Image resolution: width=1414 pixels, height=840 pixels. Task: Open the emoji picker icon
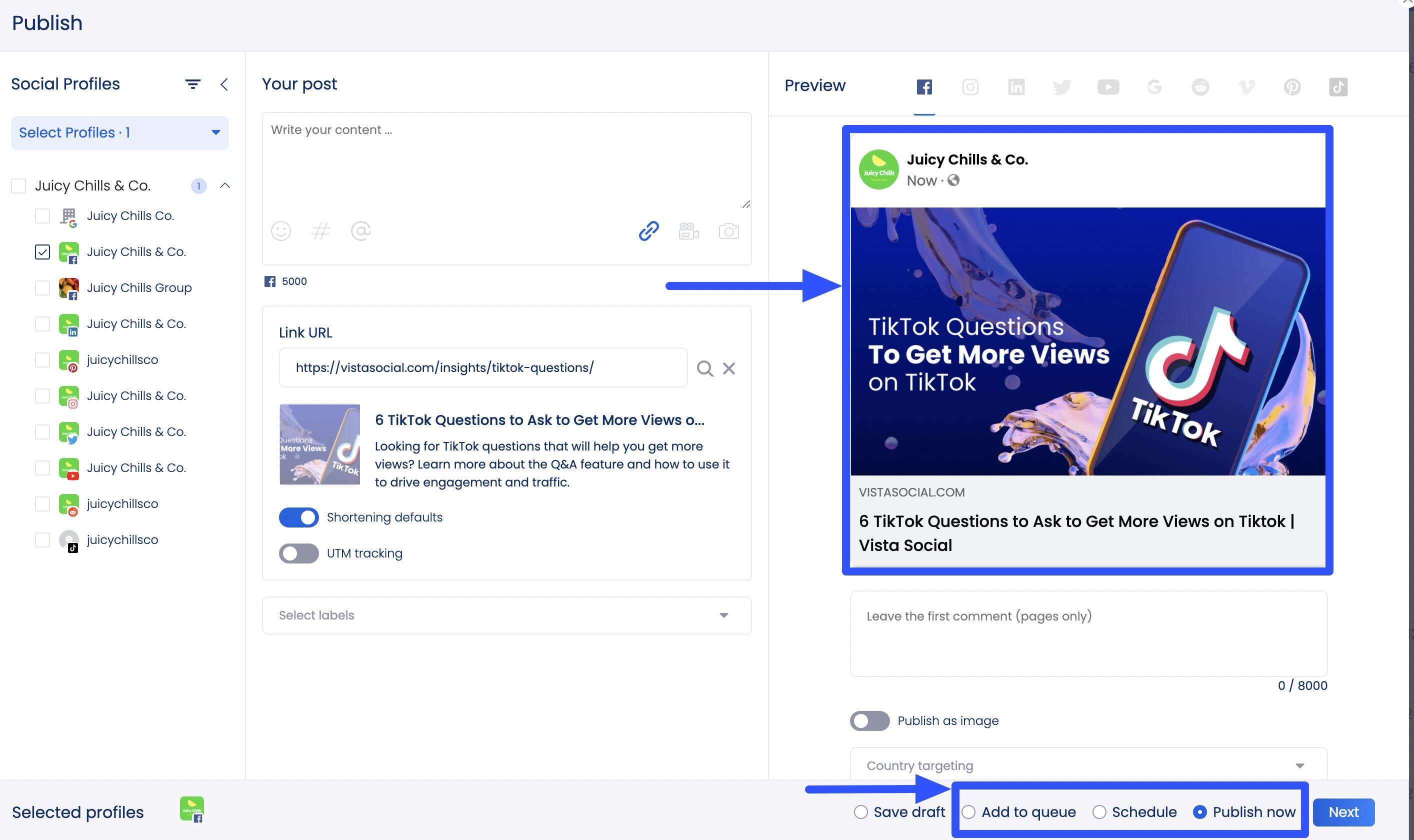[281, 231]
